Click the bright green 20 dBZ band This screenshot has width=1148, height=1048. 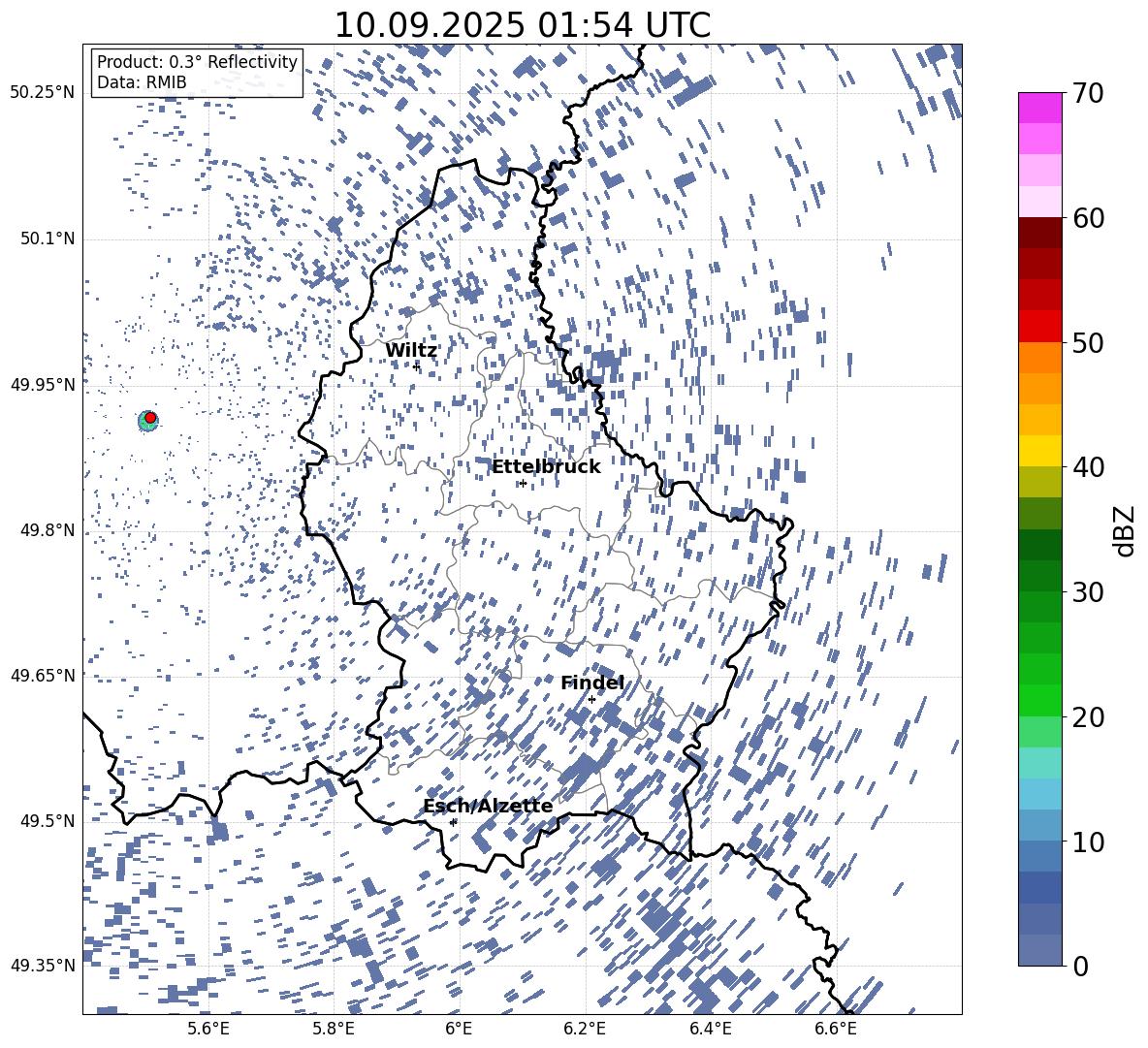(x=1039, y=700)
